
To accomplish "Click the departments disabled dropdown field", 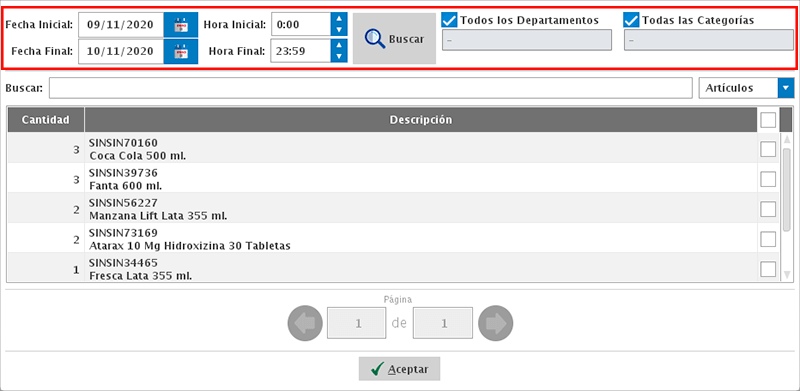I will point(527,40).
